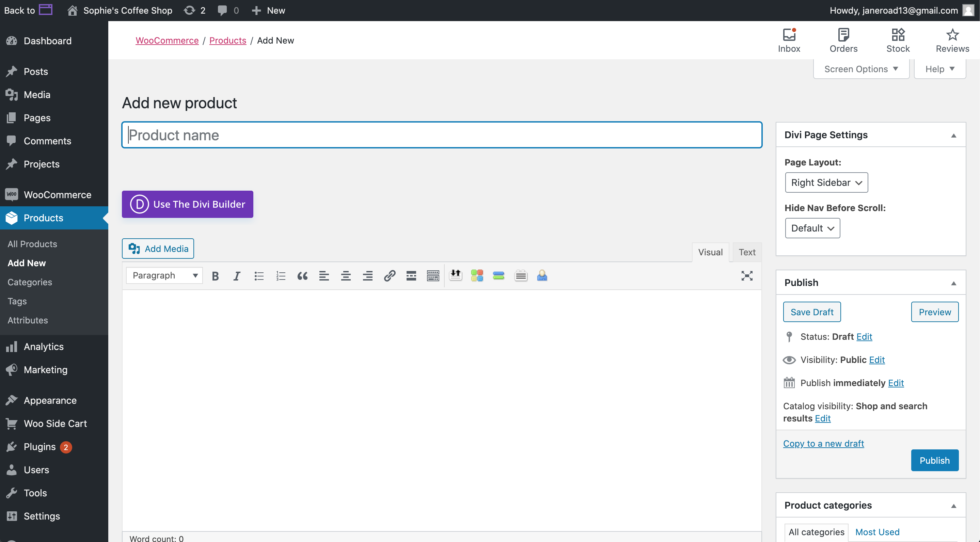Open the WooCommerce Inbox
Image resolution: width=980 pixels, height=542 pixels.
click(x=789, y=40)
